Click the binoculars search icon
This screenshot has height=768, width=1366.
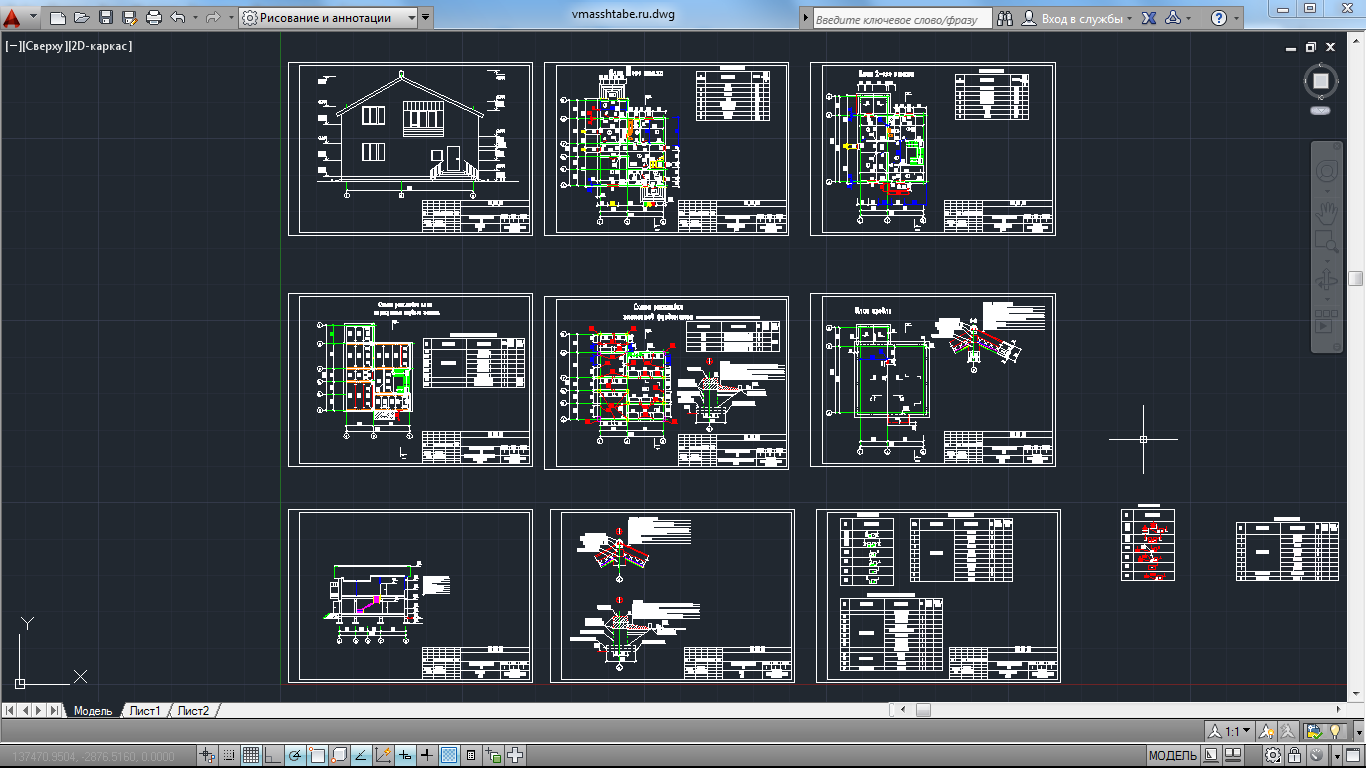(1004, 19)
